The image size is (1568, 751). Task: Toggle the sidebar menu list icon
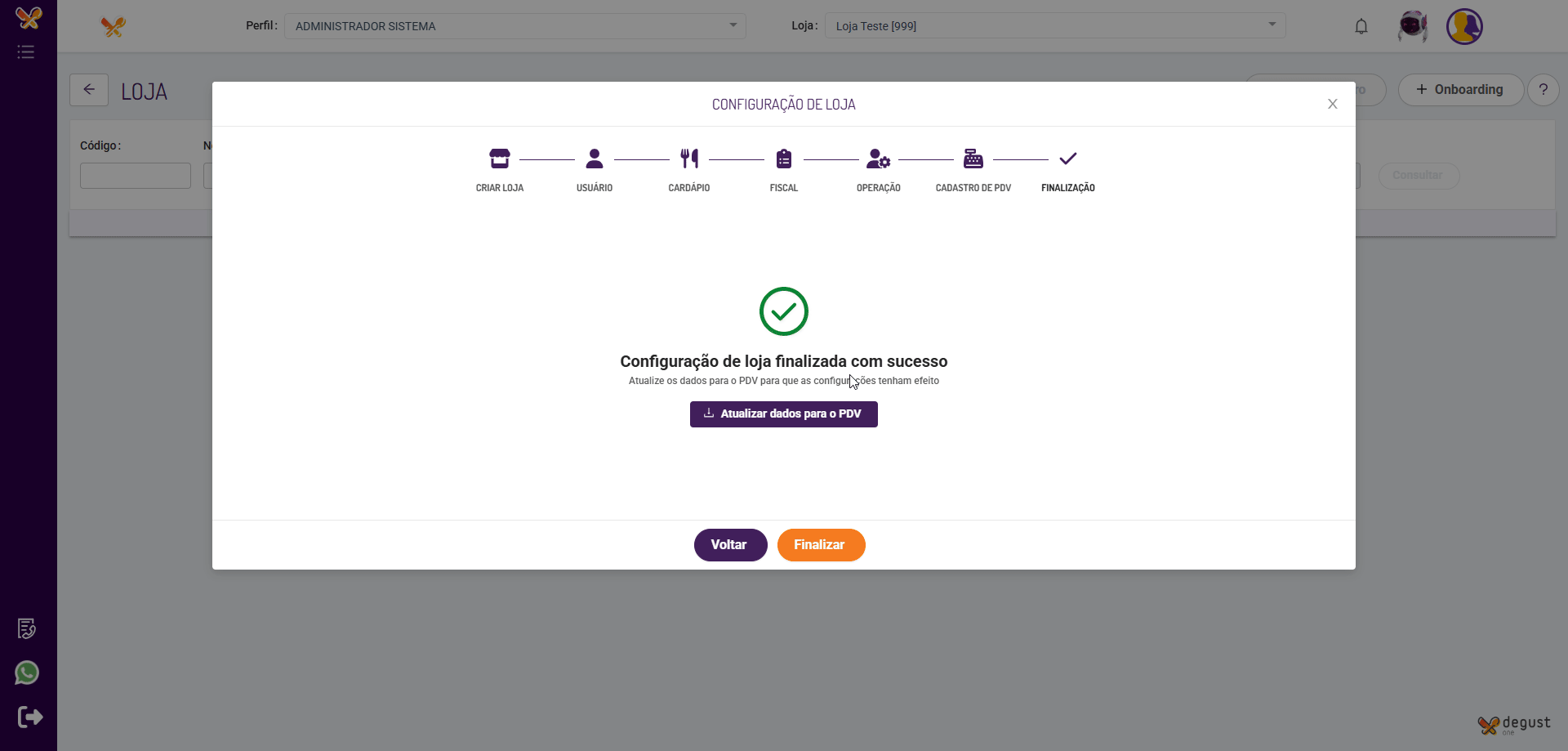point(26,52)
